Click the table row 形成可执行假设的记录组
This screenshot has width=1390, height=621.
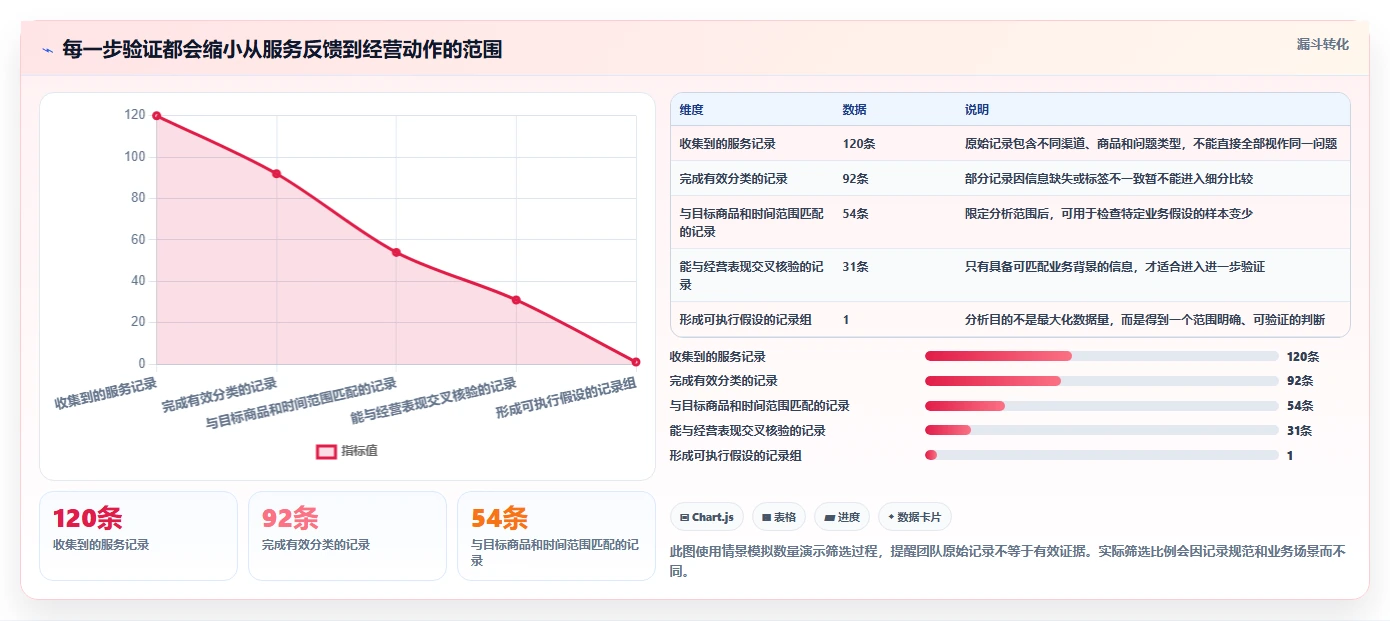pyautogui.click(x=1010, y=320)
